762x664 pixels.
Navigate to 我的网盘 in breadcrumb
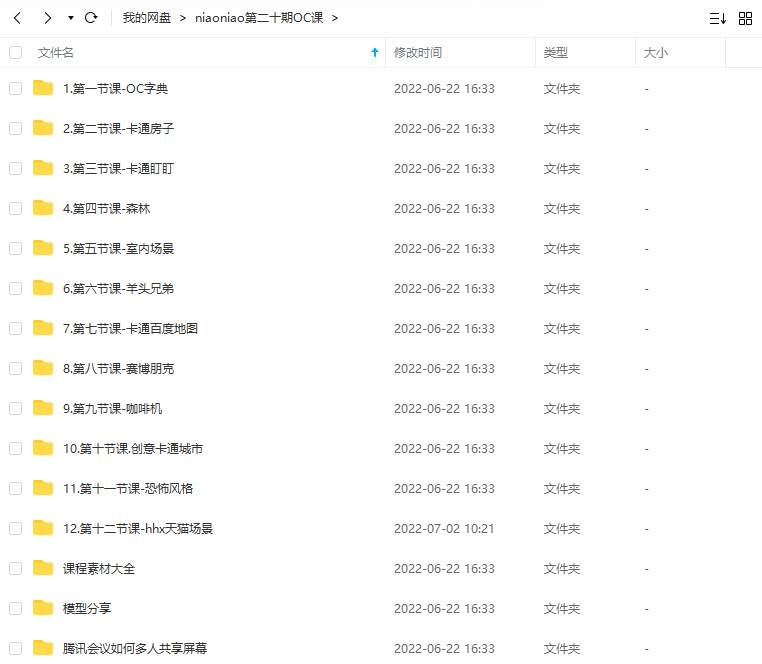click(146, 18)
